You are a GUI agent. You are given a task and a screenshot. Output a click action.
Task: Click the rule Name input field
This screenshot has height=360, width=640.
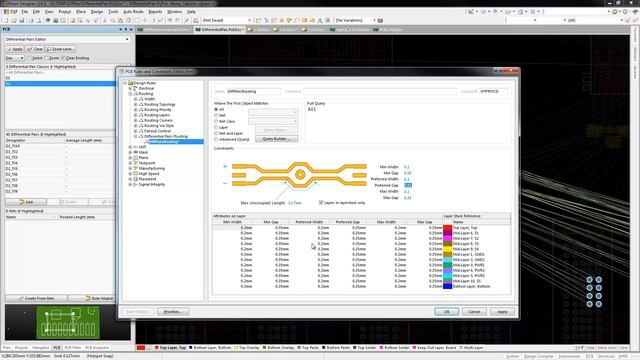pos(253,91)
